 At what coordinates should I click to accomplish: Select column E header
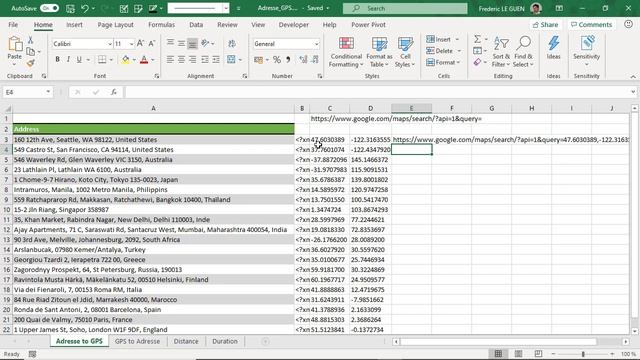(x=411, y=108)
